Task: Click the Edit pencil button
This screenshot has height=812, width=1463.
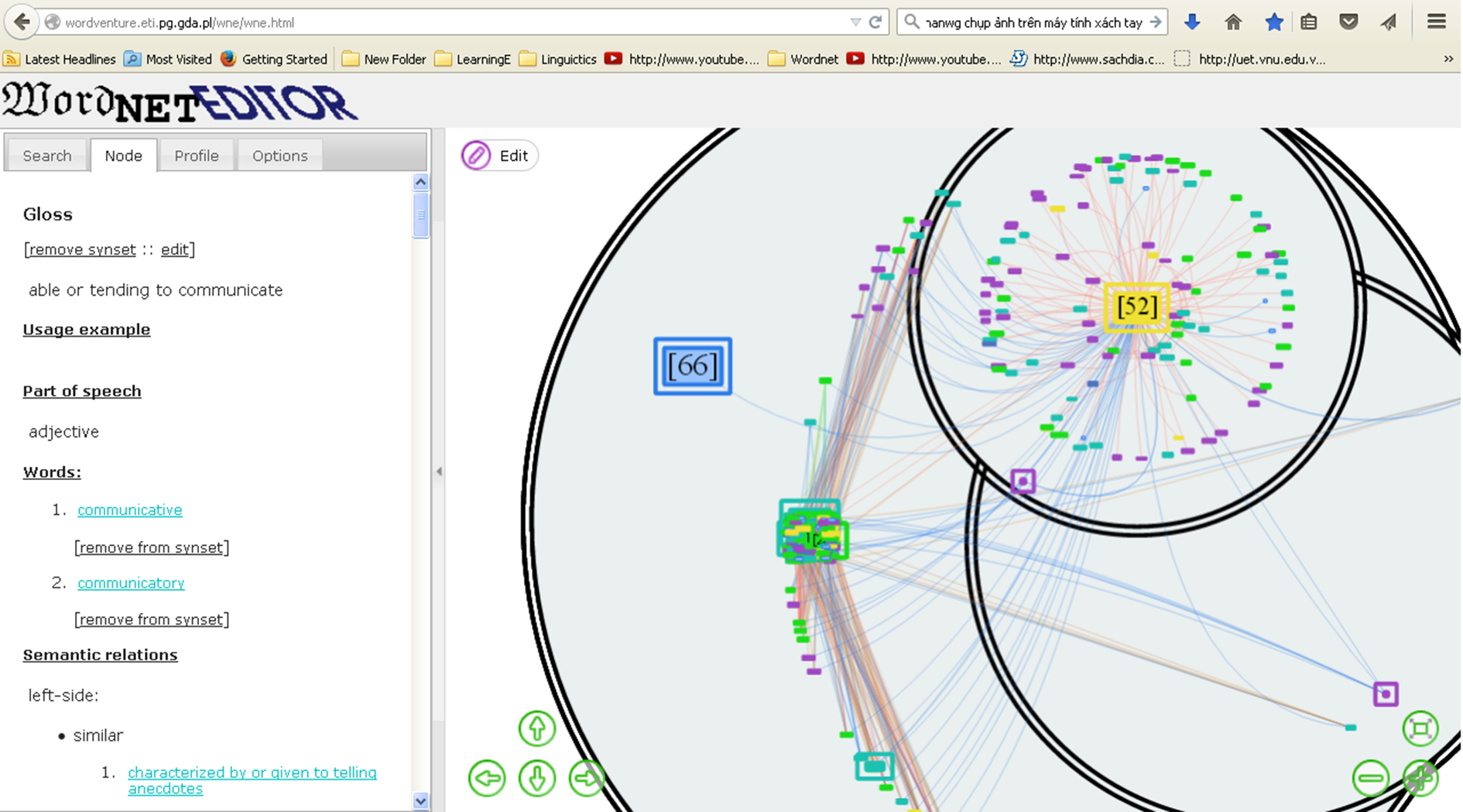Action: (x=498, y=156)
